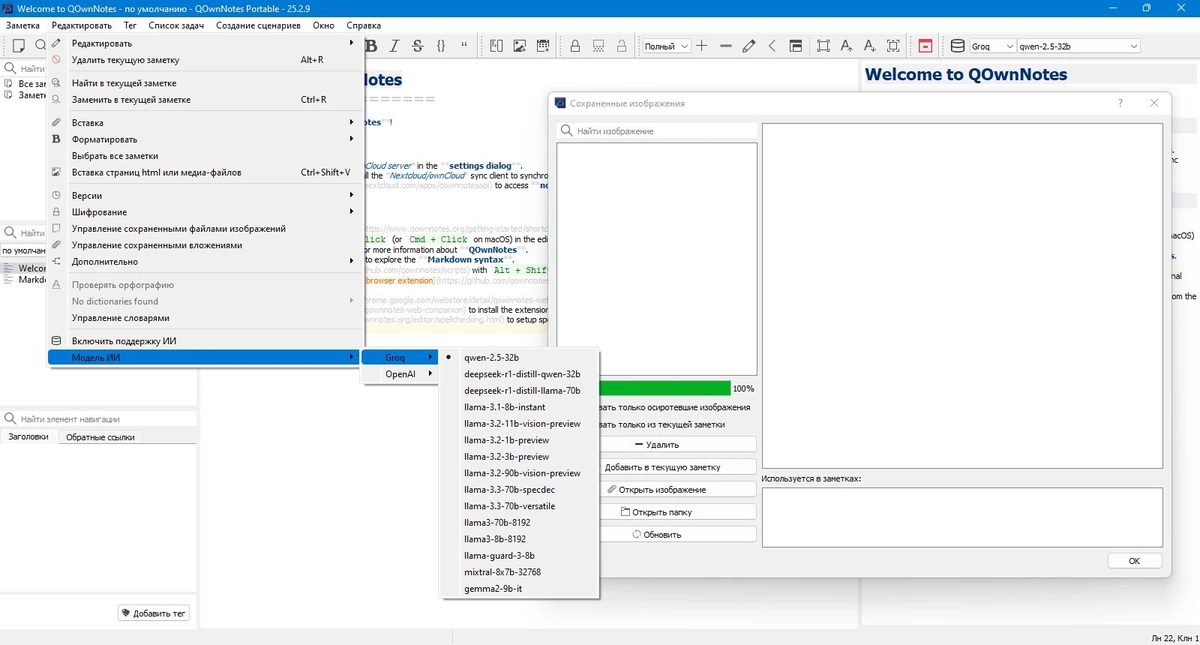Choose Заменить в текущей заметке
Image resolution: width=1200 pixels, height=645 pixels.
(x=205, y=100)
